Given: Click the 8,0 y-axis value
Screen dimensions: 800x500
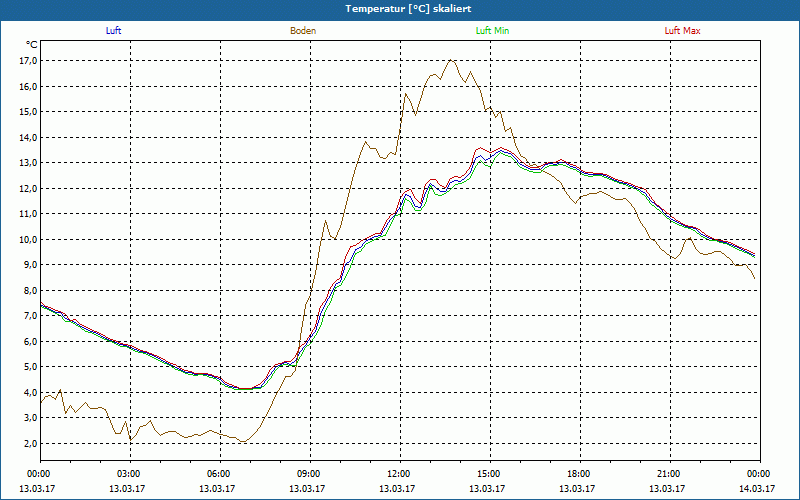Looking at the screenshot, I should click(30, 290).
